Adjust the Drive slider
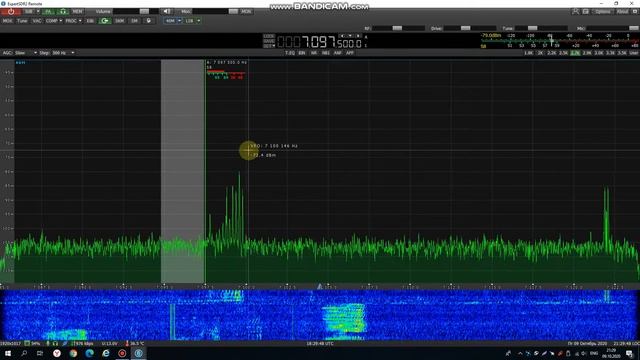Viewport: 640px width, 360px height. point(469,28)
